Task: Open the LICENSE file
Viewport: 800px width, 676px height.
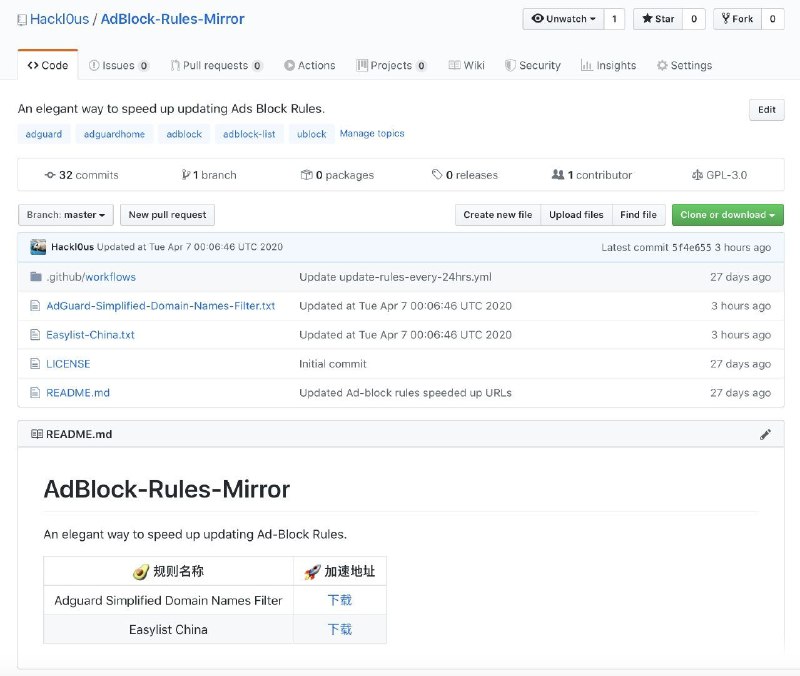Action: [68, 364]
